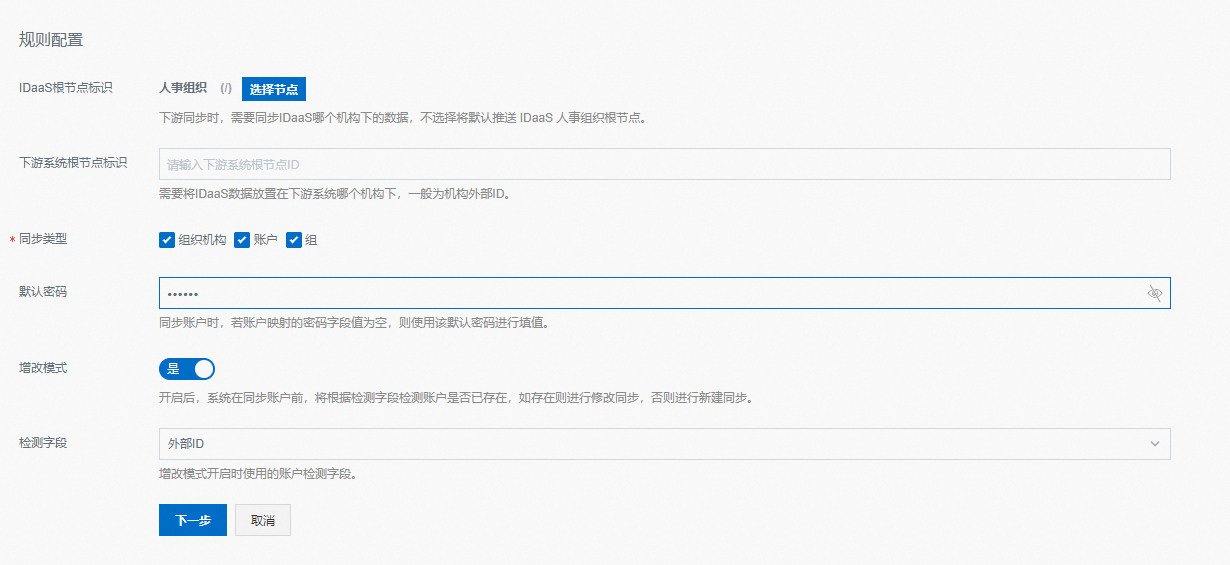Click the (/) node path indicator
This screenshot has width=1230, height=565.
226,89
